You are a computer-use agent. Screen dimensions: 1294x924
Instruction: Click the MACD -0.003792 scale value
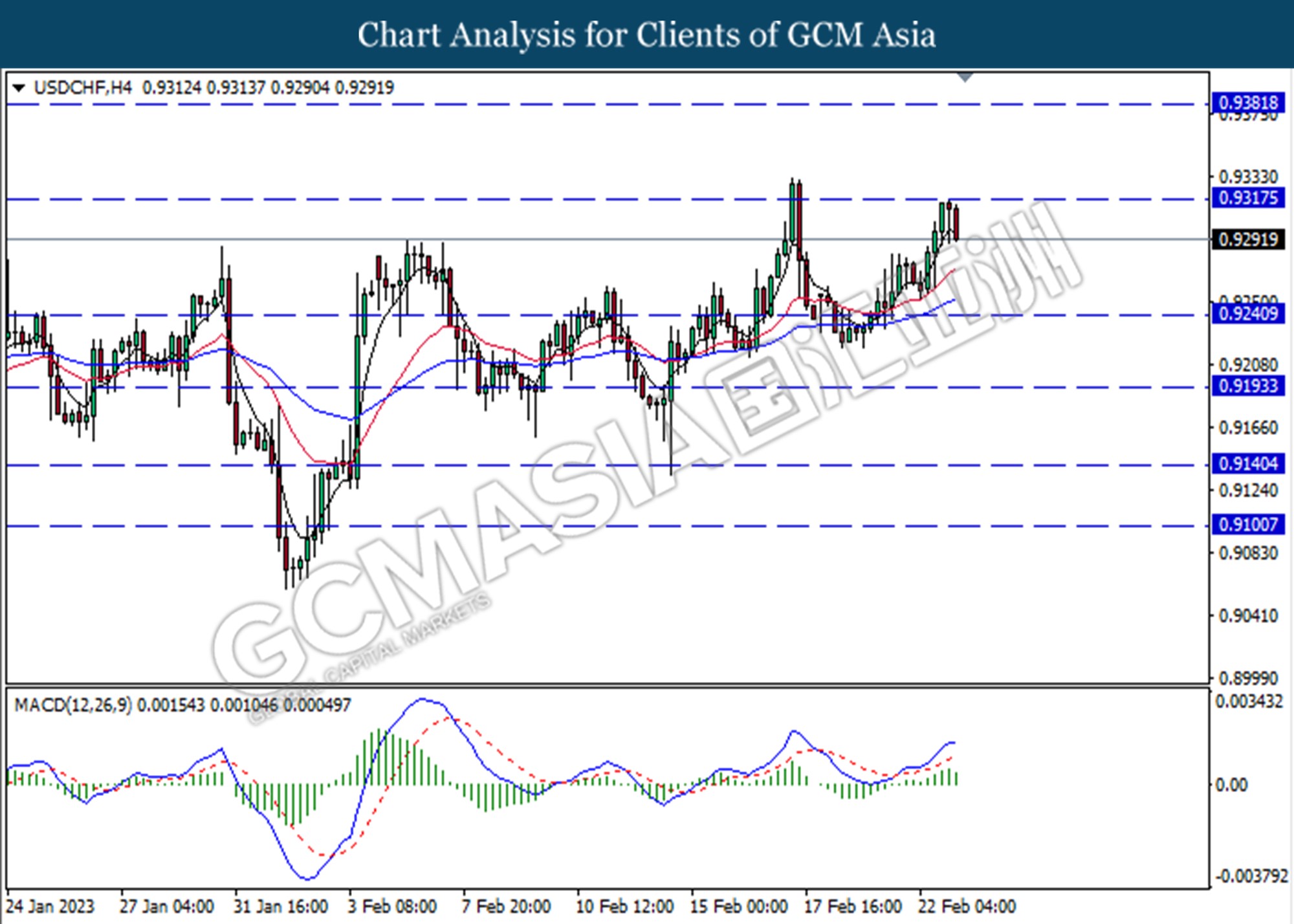pos(1252,876)
